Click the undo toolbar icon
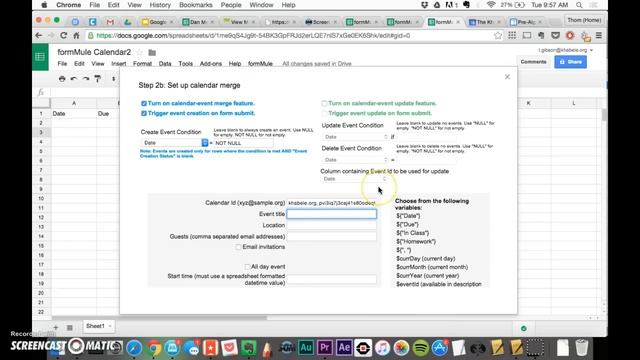The height and width of the screenshot is (360, 640). coord(74,79)
